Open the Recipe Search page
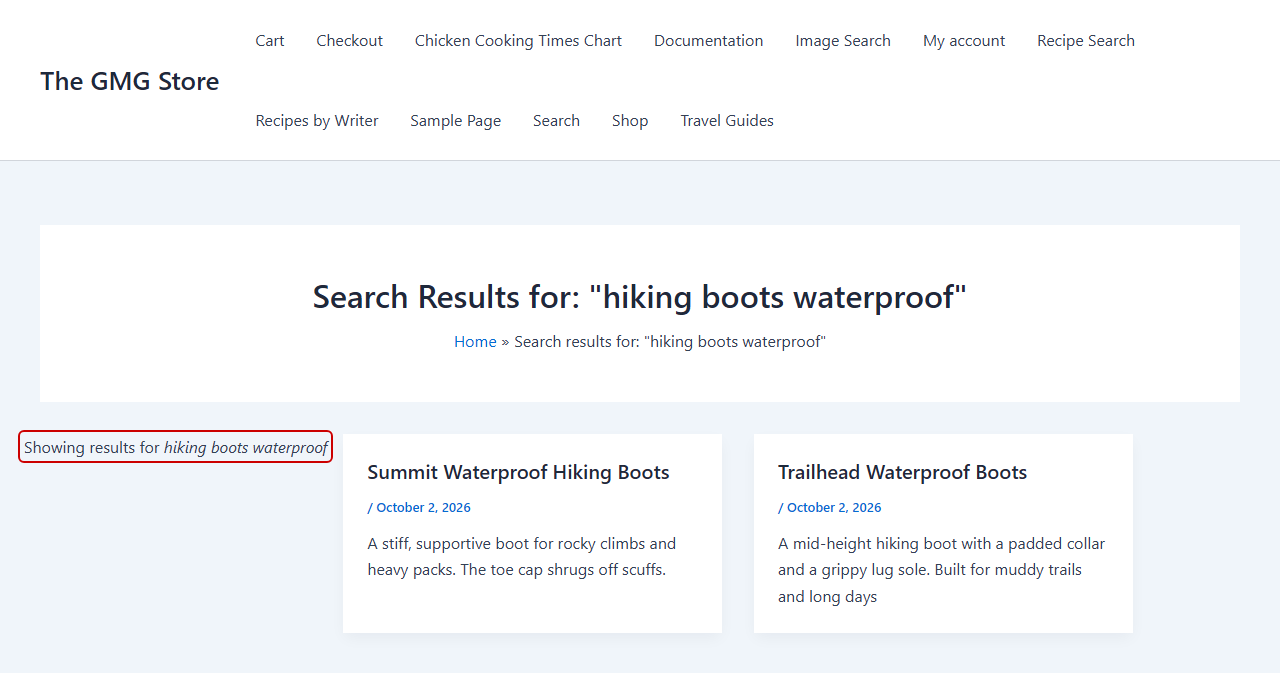The height and width of the screenshot is (673, 1280). pyautogui.click(x=1086, y=41)
